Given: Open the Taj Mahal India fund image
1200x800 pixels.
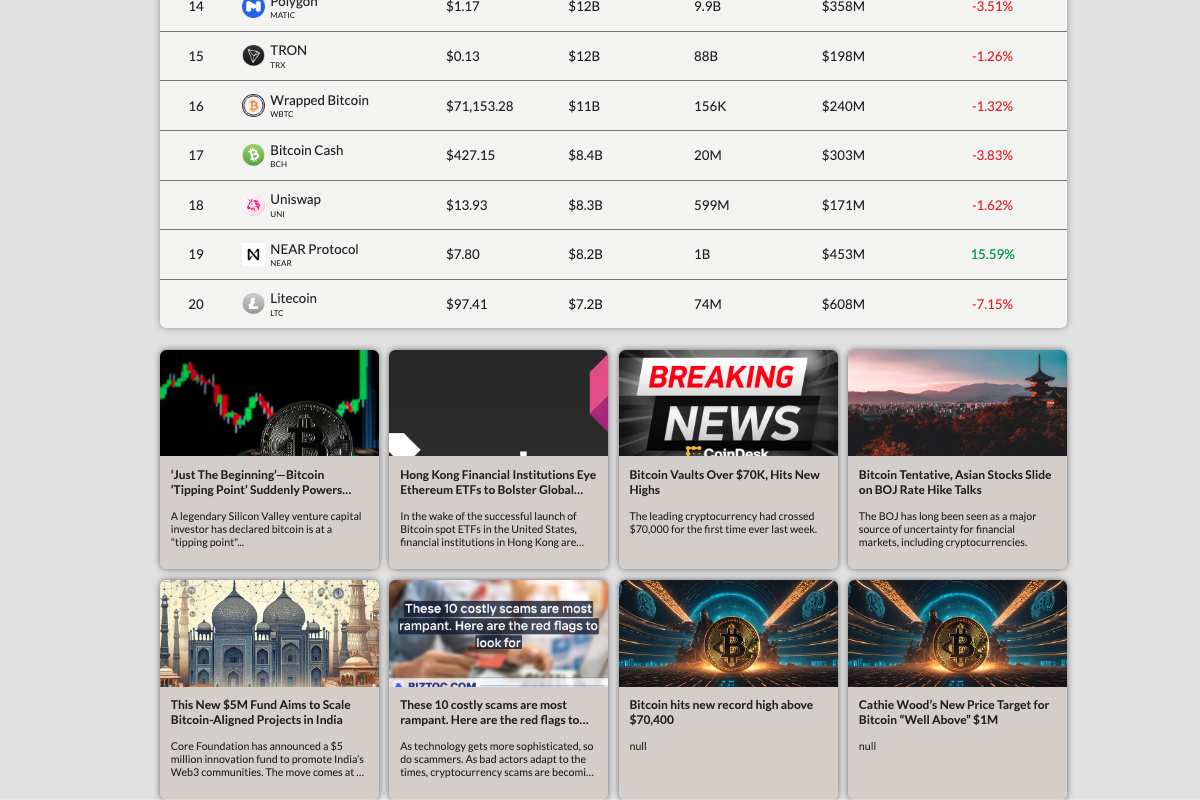Looking at the screenshot, I should pos(269,633).
